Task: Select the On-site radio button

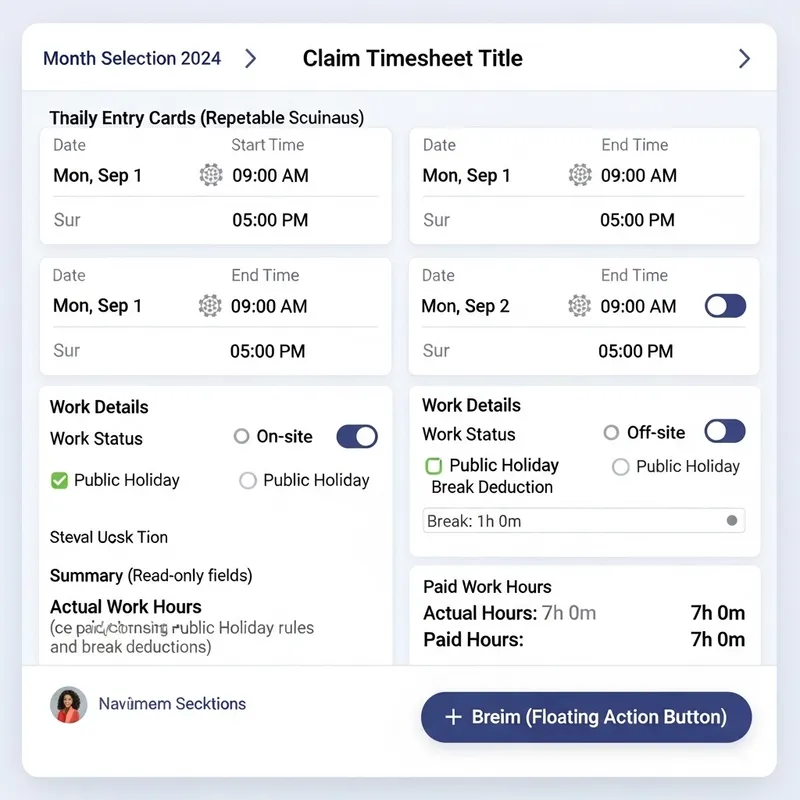Action: pyautogui.click(x=240, y=437)
